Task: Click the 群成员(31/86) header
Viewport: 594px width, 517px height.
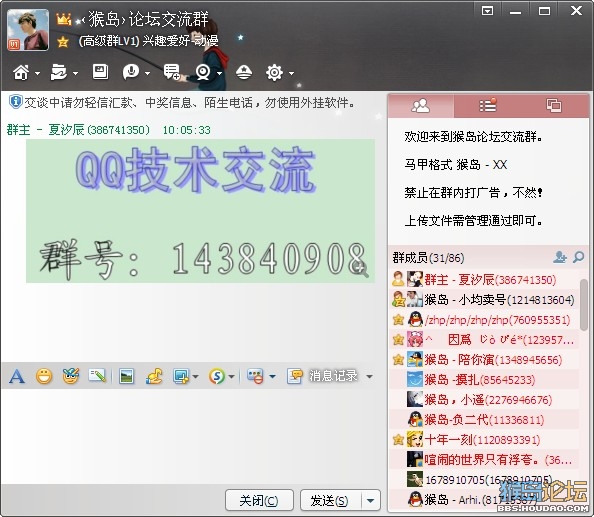Action: [x=428, y=258]
